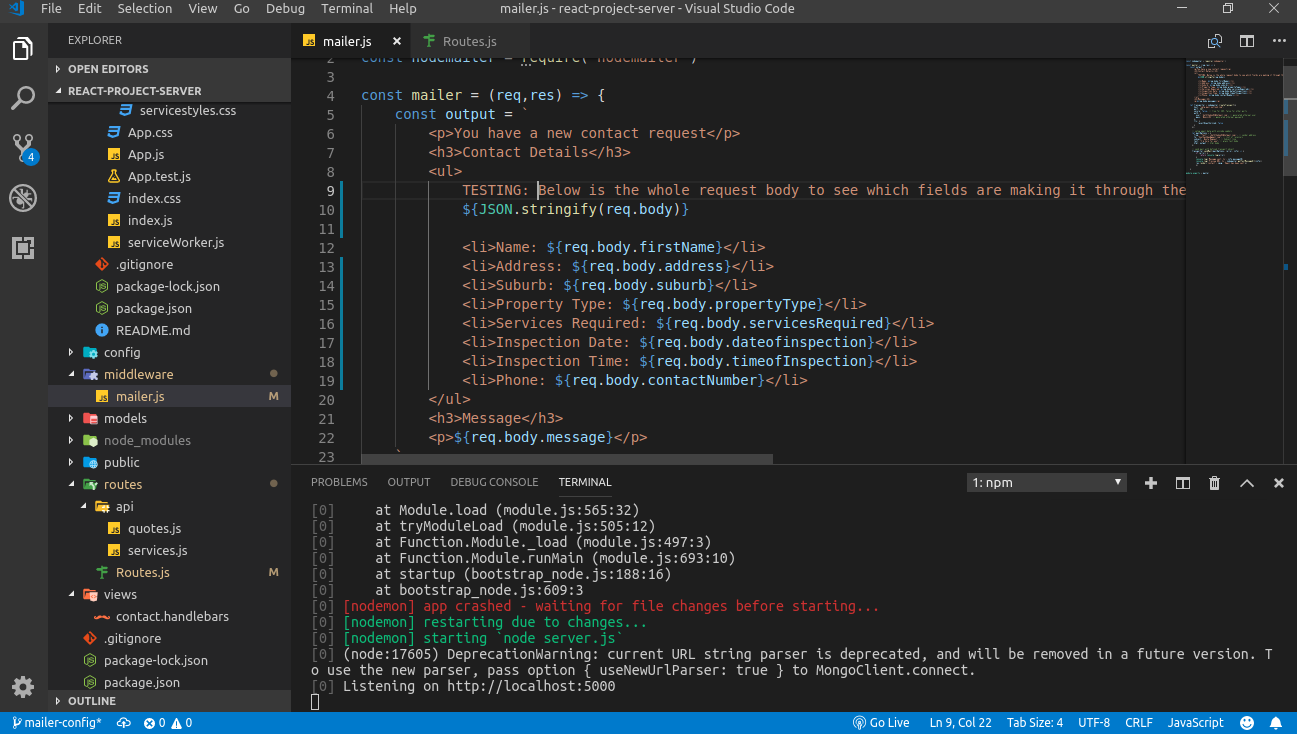This screenshot has height=734, width=1297.
Task: Add a new terminal with plus icon
Action: click(x=1151, y=483)
